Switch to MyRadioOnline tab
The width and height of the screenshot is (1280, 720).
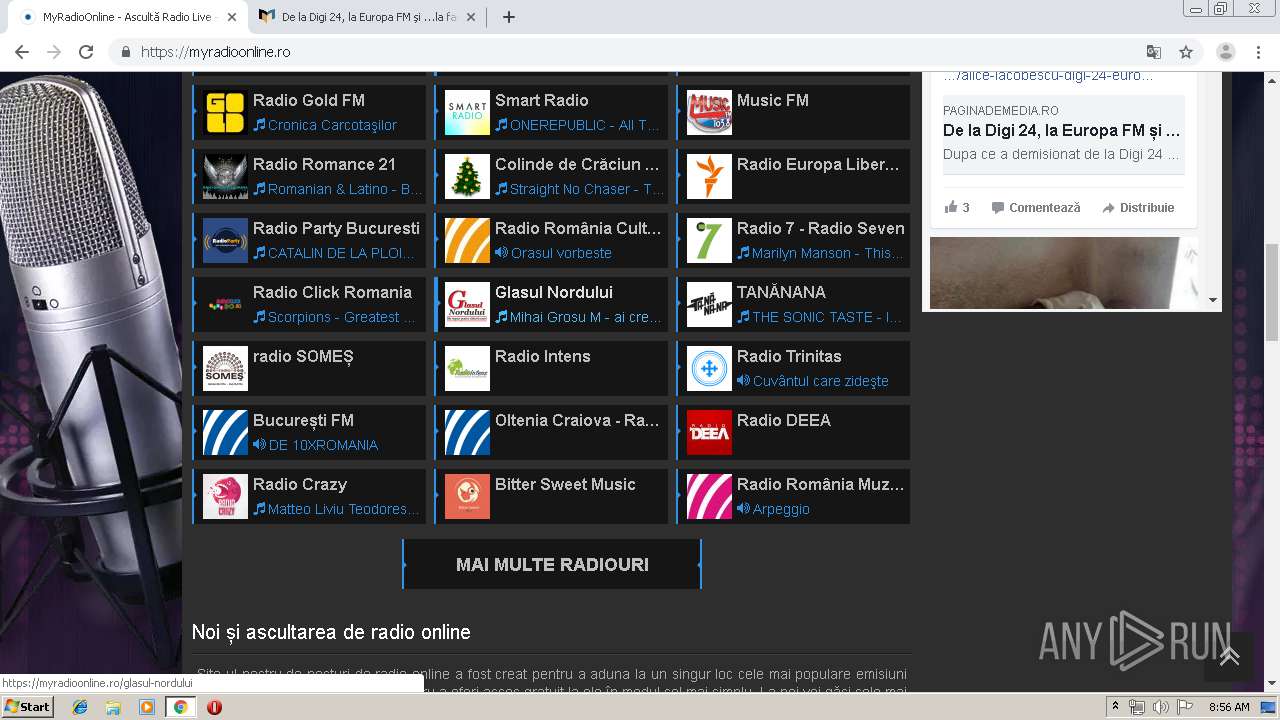point(128,17)
